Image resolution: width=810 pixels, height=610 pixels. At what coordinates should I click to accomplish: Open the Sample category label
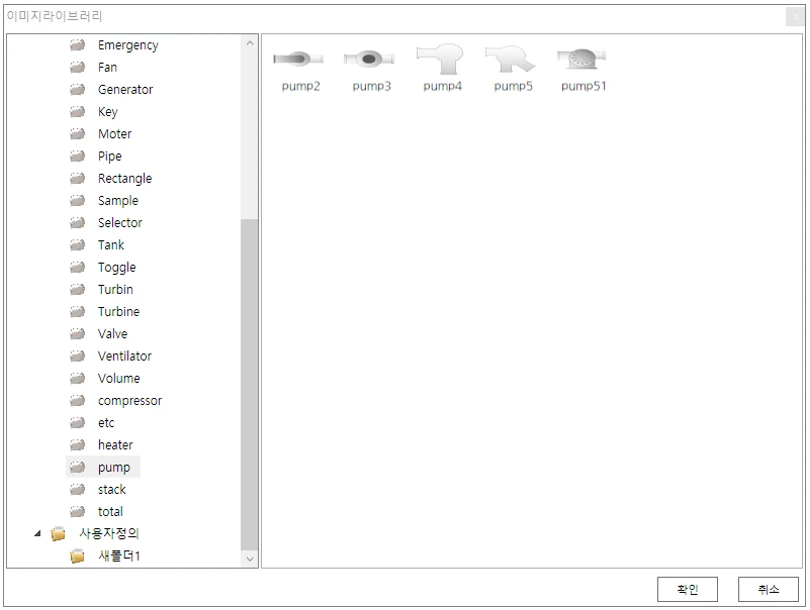coord(118,201)
